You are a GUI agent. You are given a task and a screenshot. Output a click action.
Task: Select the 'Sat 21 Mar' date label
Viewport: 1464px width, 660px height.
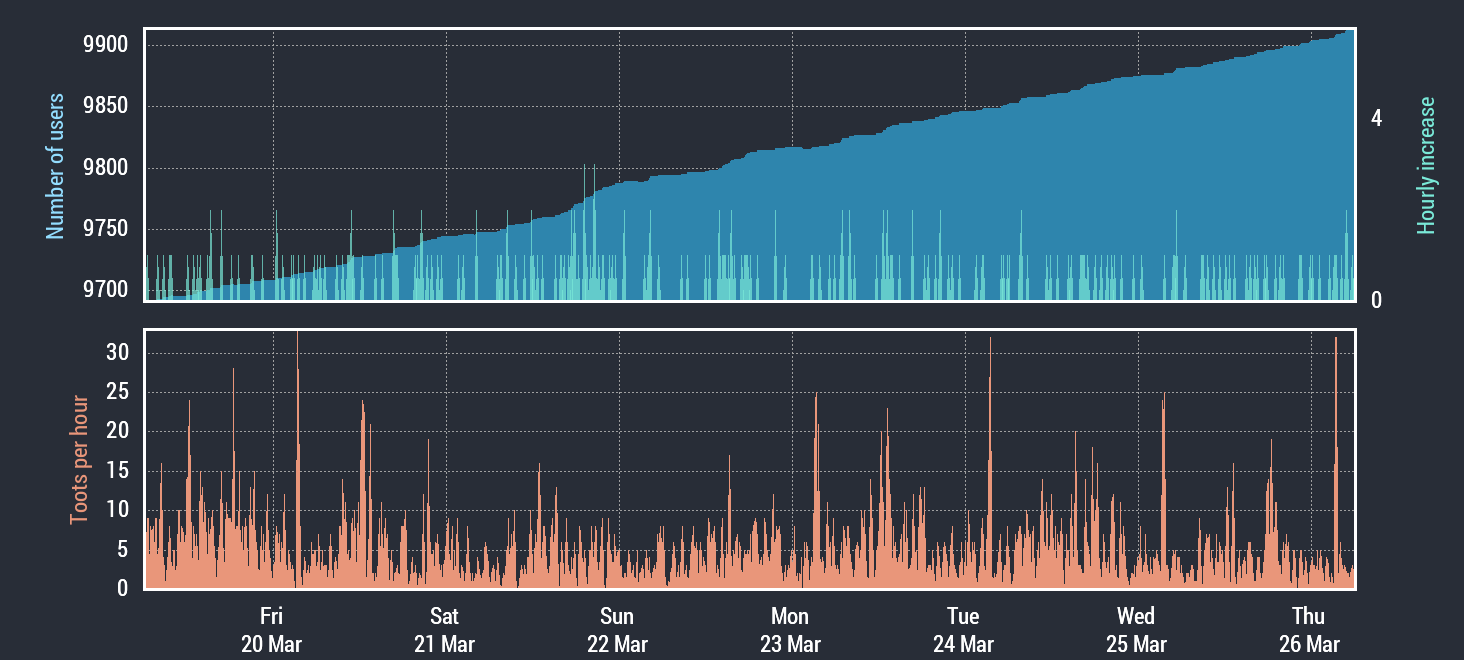point(444,629)
